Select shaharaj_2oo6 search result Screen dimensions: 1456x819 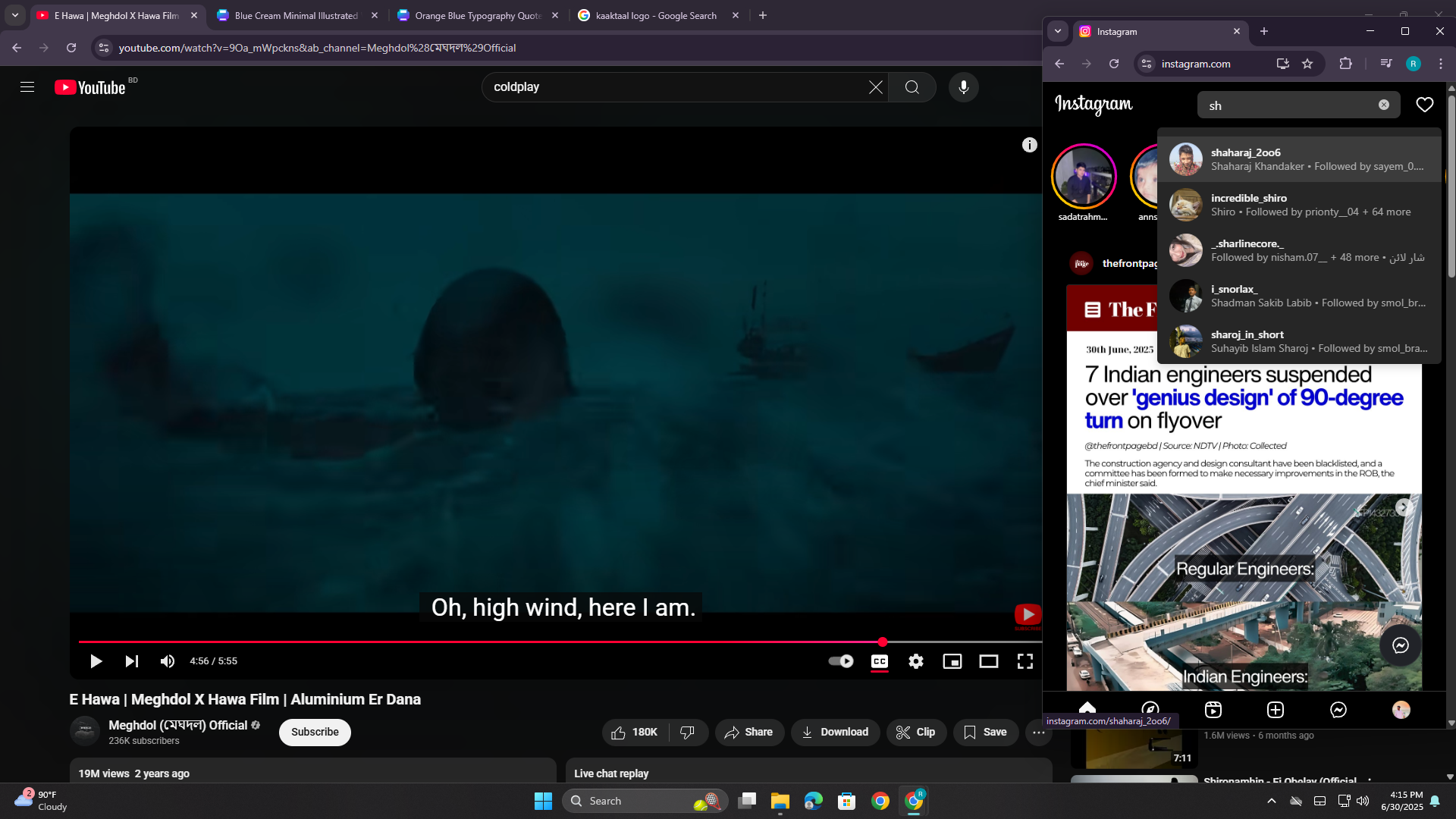pyautogui.click(x=1299, y=159)
